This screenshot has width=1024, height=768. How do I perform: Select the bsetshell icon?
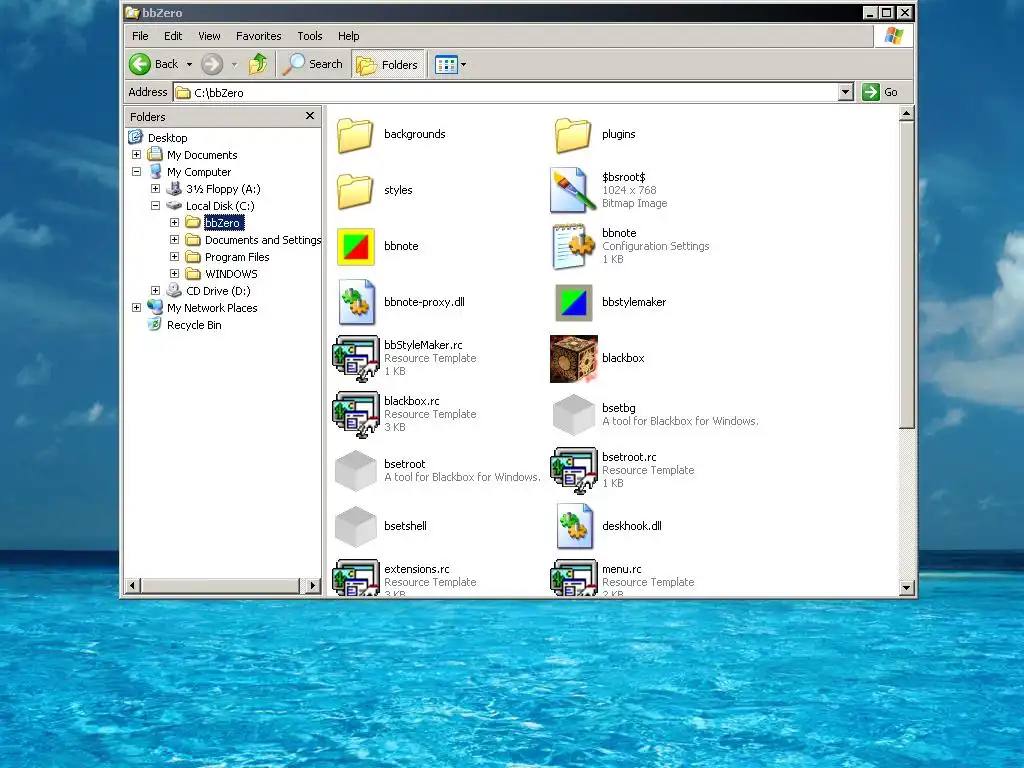[x=355, y=526]
